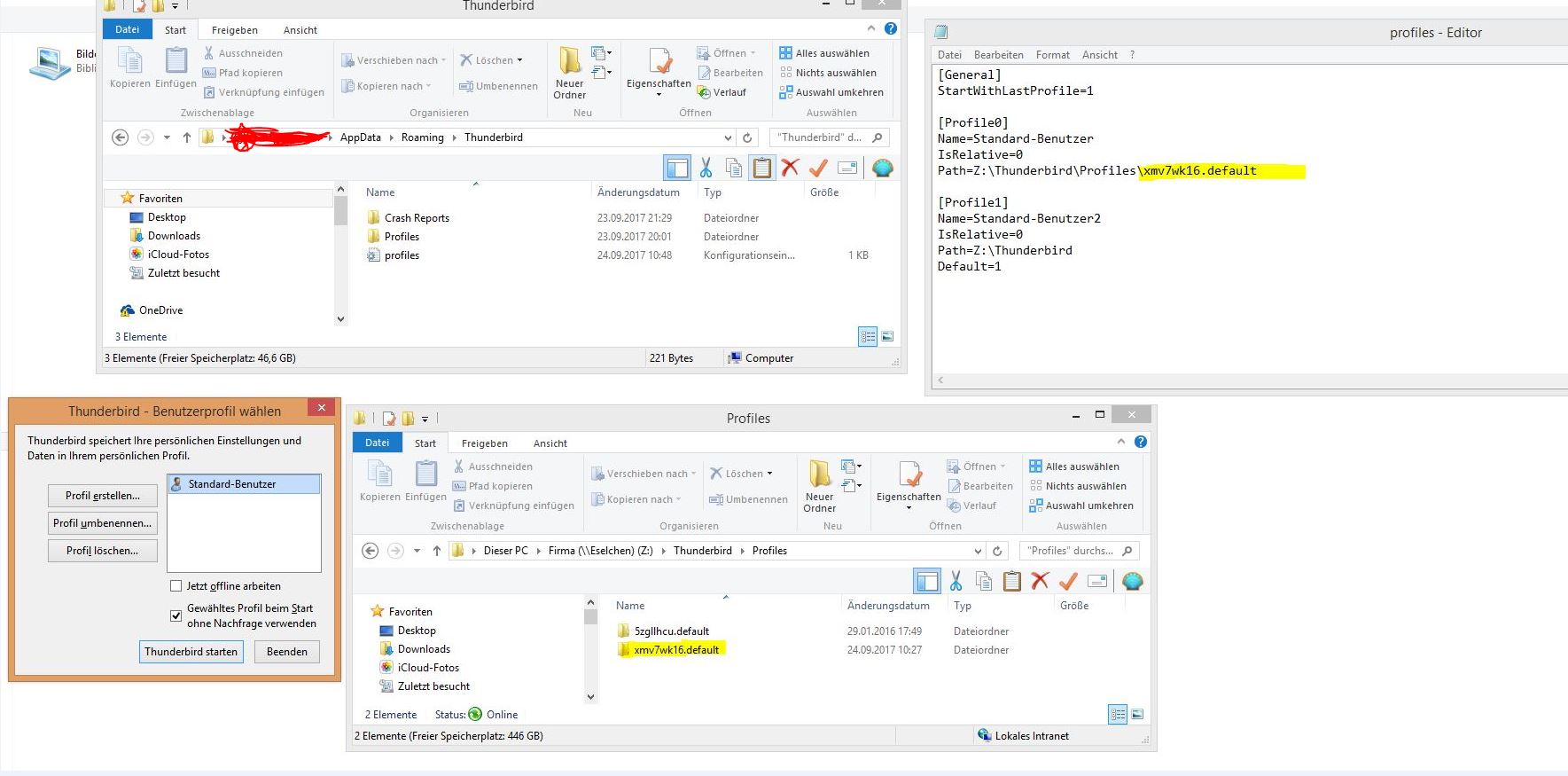The image size is (1568, 776).
Task: Open help in the Thunderbird Explorer ribbon
Action: pyautogui.click(x=891, y=28)
